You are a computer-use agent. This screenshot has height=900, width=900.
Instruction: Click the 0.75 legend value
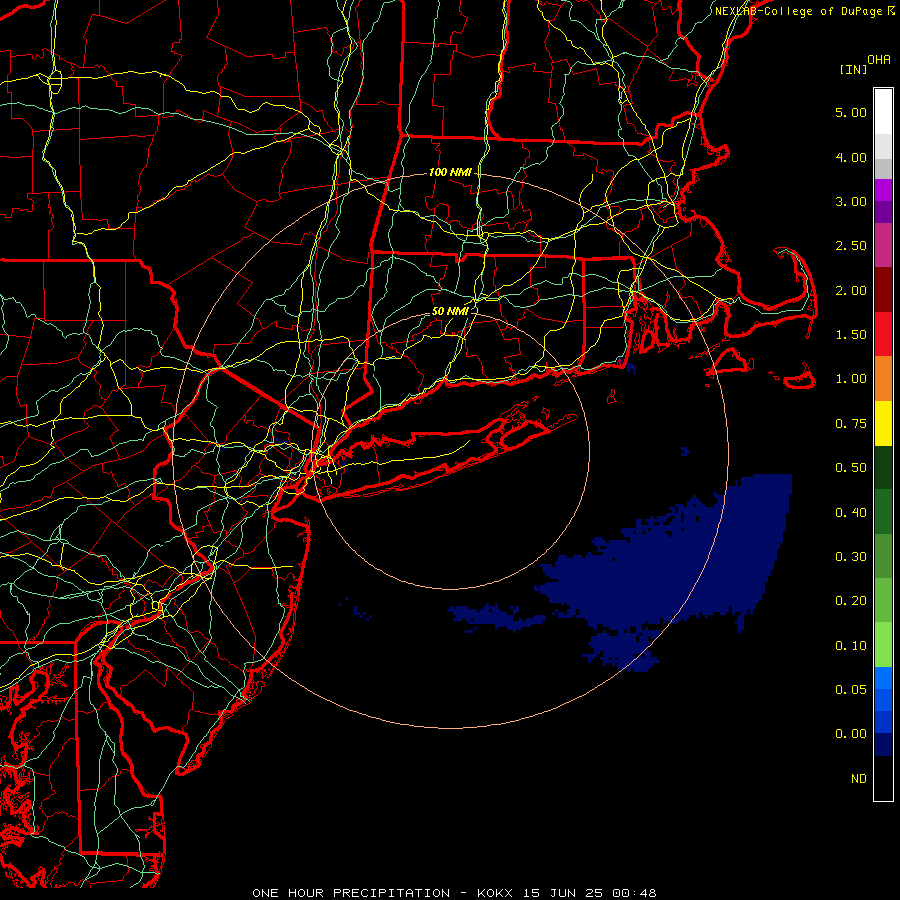pyautogui.click(x=851, y=424)
